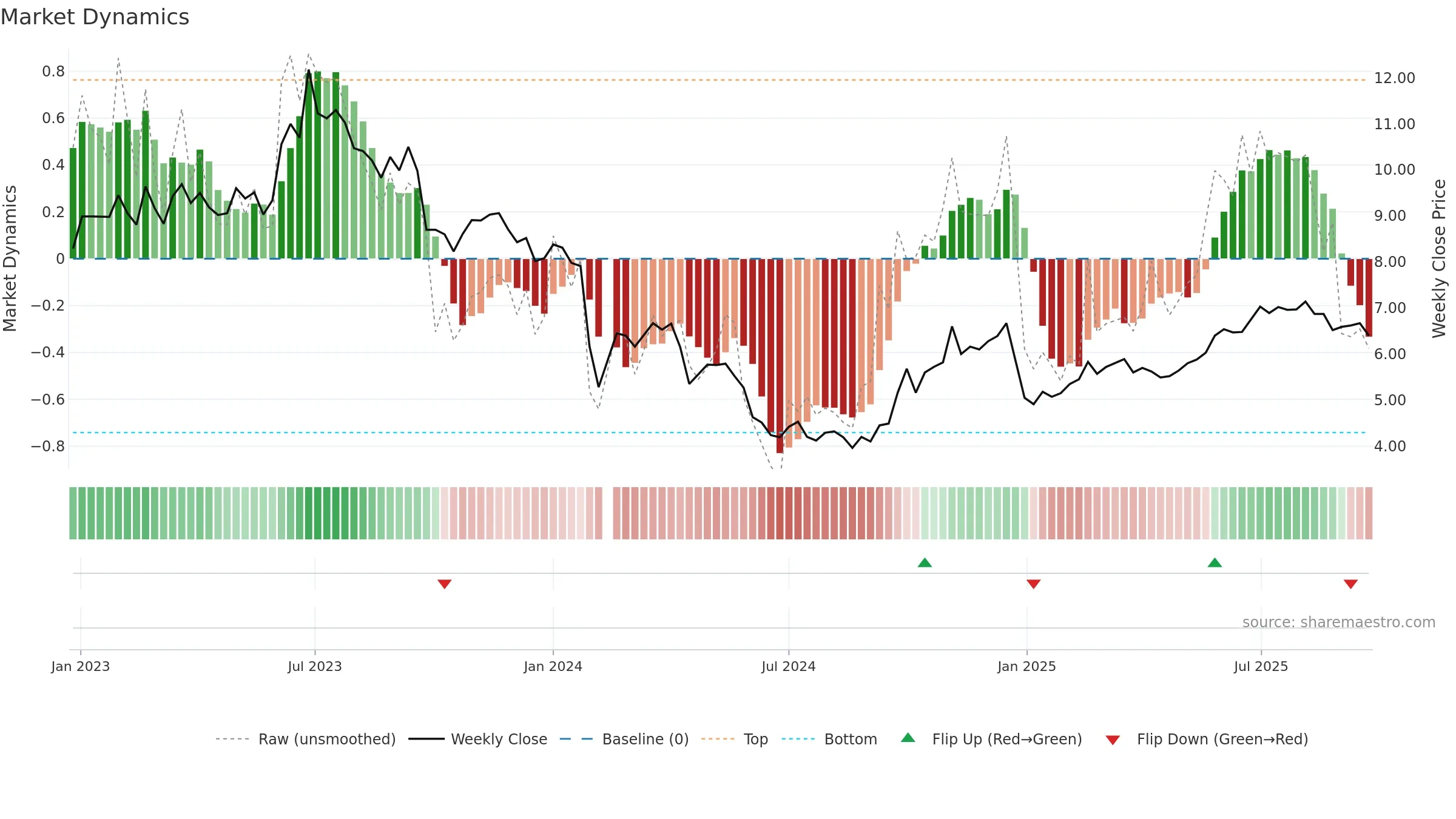Click the 8.00 price axis label

point(1390,261)
